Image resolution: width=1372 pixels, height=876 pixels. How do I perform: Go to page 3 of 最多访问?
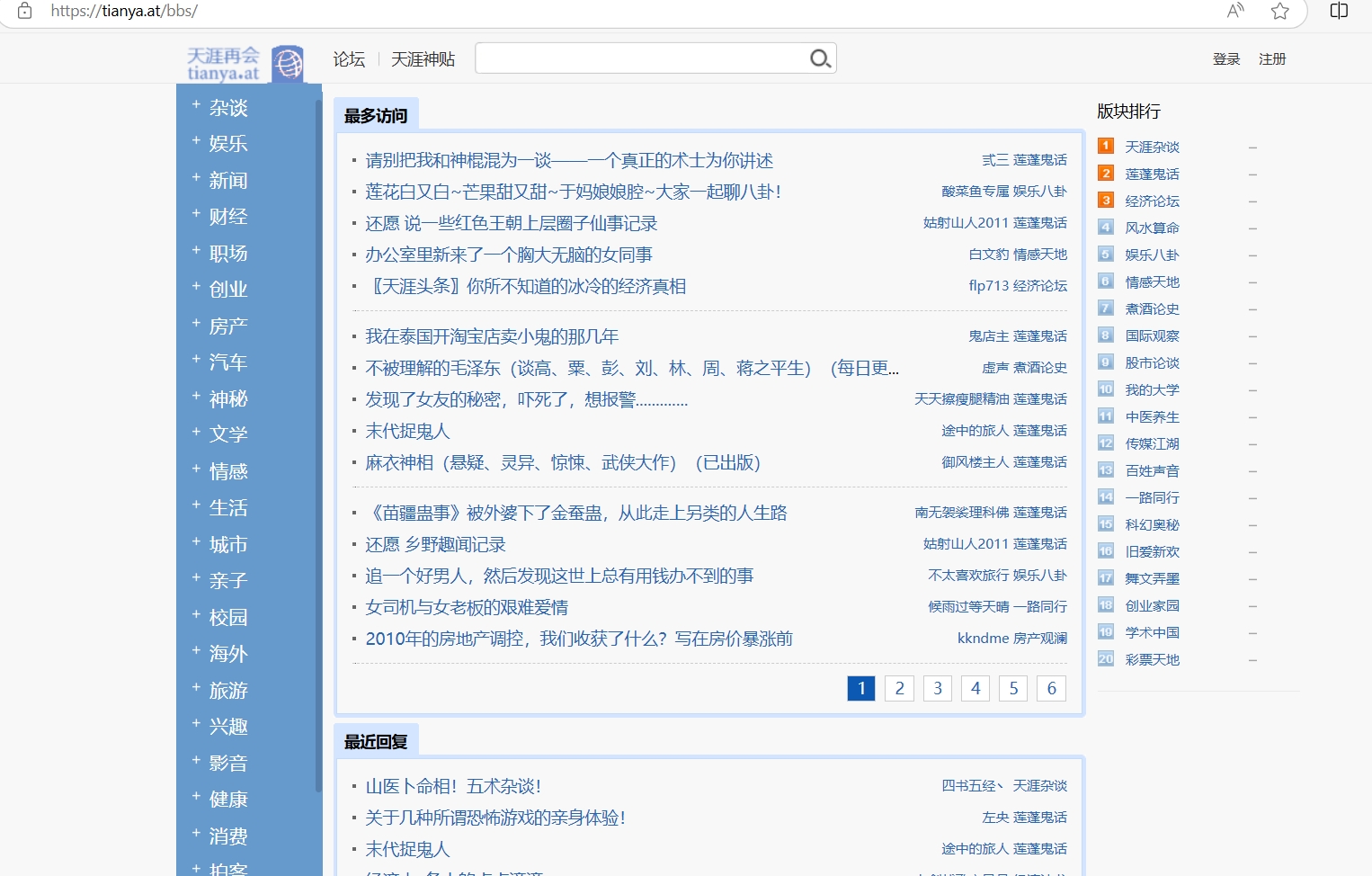coord(938,688)
